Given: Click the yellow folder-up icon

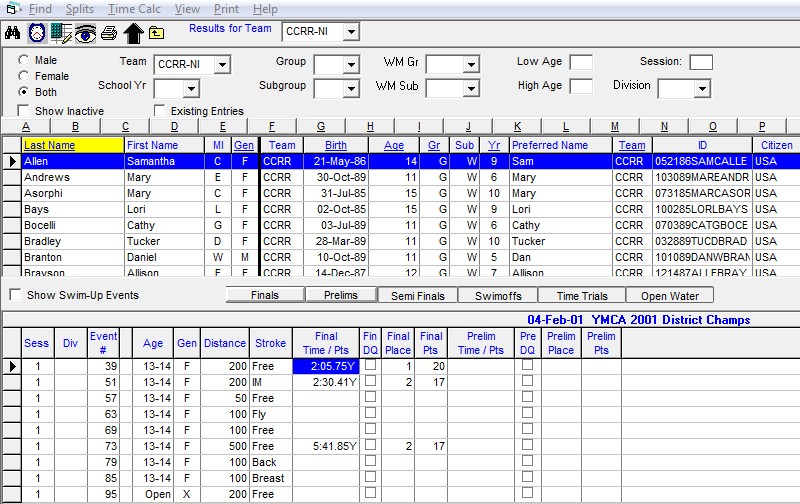Looking at the screenshot, I should [x=156, y=33].
